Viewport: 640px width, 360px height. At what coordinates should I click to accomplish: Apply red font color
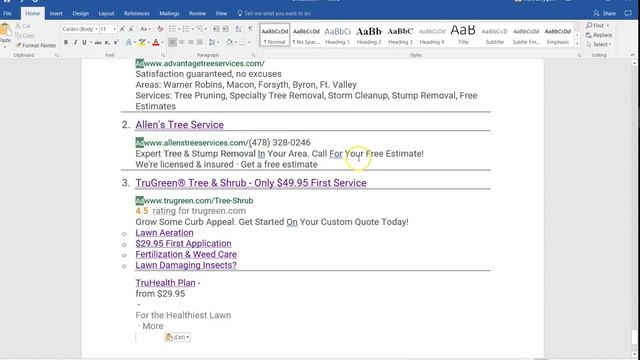click(x=155, y=42)
